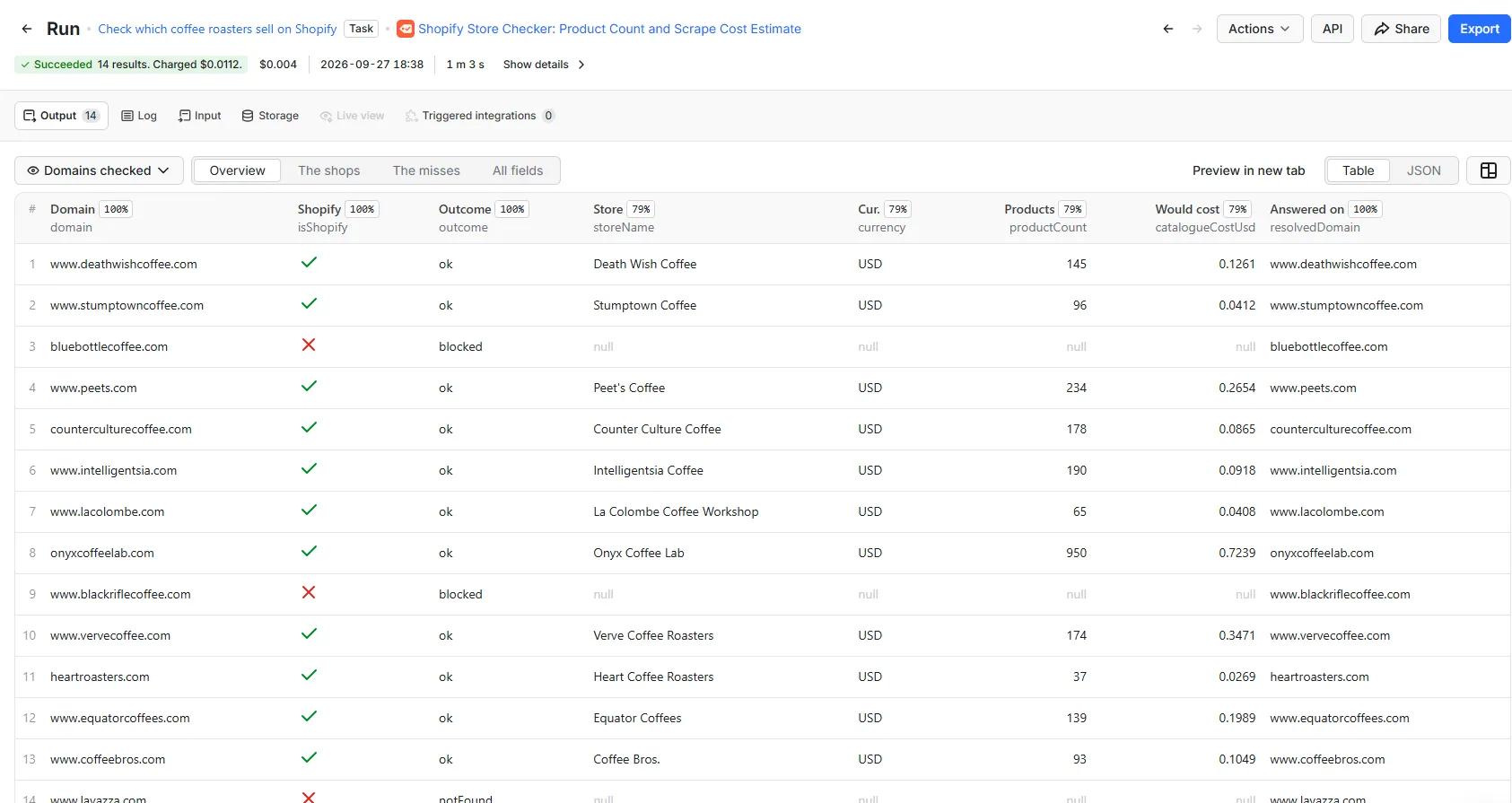Image resolution: width=1512 pixels, height=803 pixels.
Task: Click cost value 0.2654
Action: 1237,388
